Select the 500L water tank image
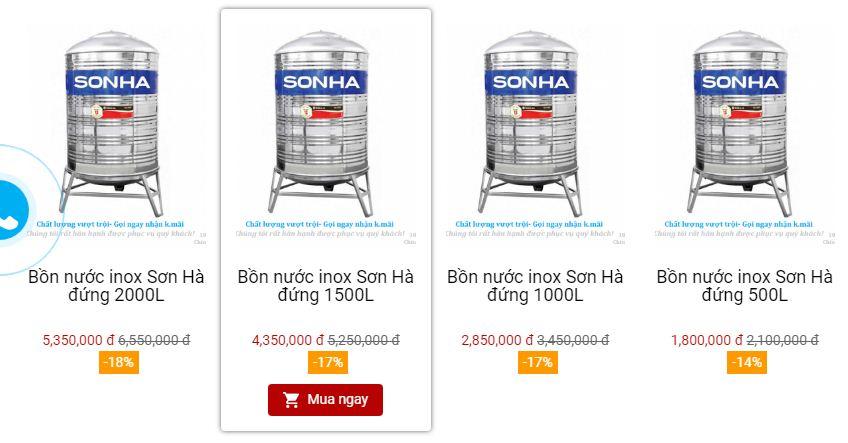Image resolution: width=848 pixels, height=443 pixels. (744, 125)
